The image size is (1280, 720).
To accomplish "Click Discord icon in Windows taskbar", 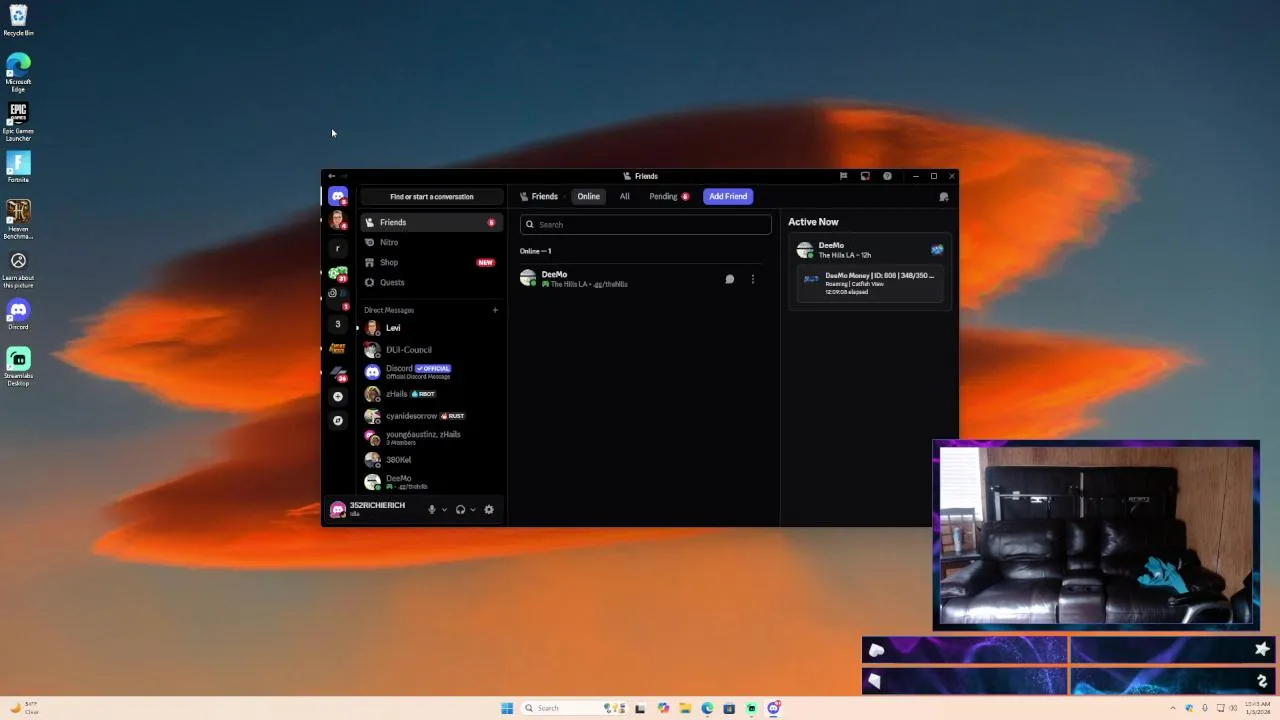I will 773,708.
